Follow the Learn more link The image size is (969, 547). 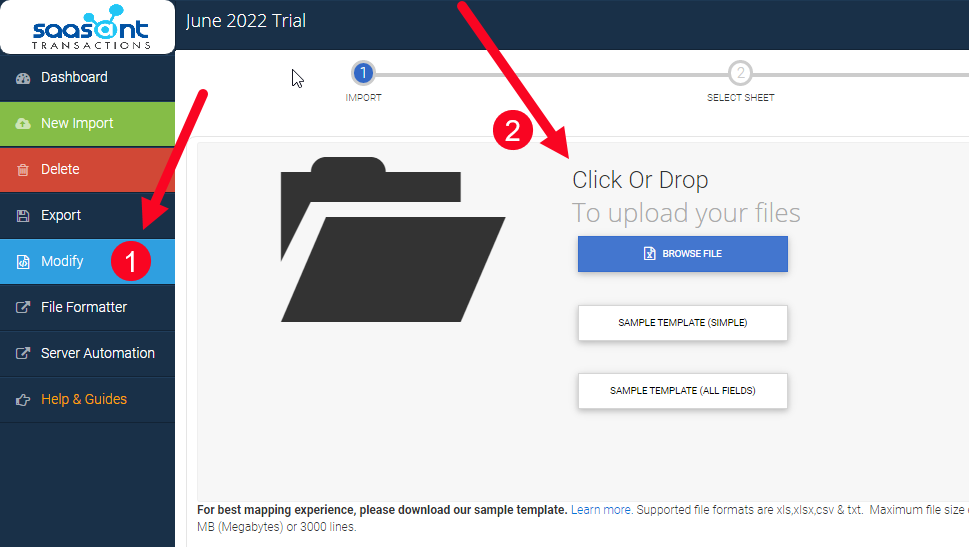[x=600, y=510]
